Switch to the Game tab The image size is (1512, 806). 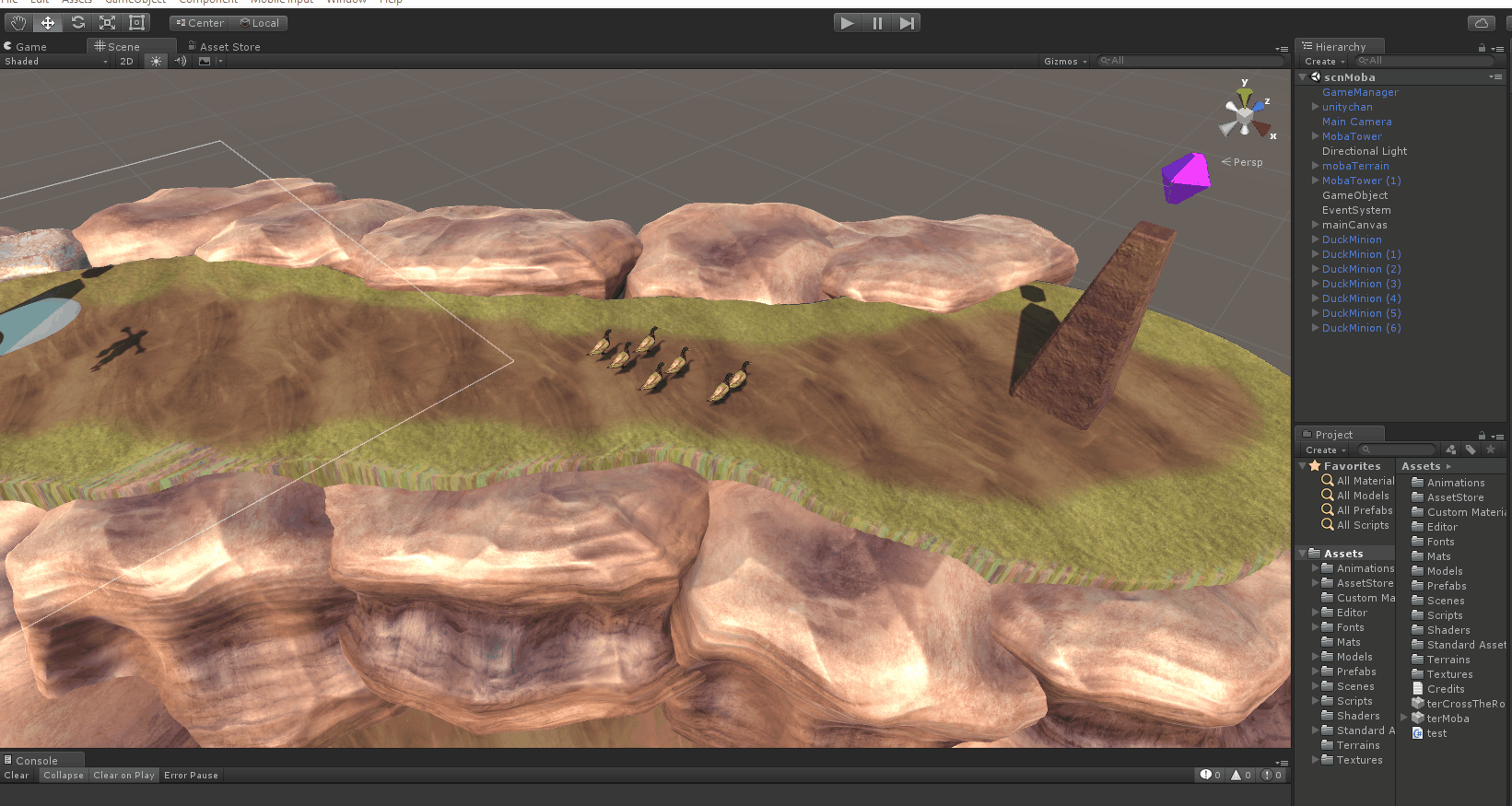click(26, 47)
